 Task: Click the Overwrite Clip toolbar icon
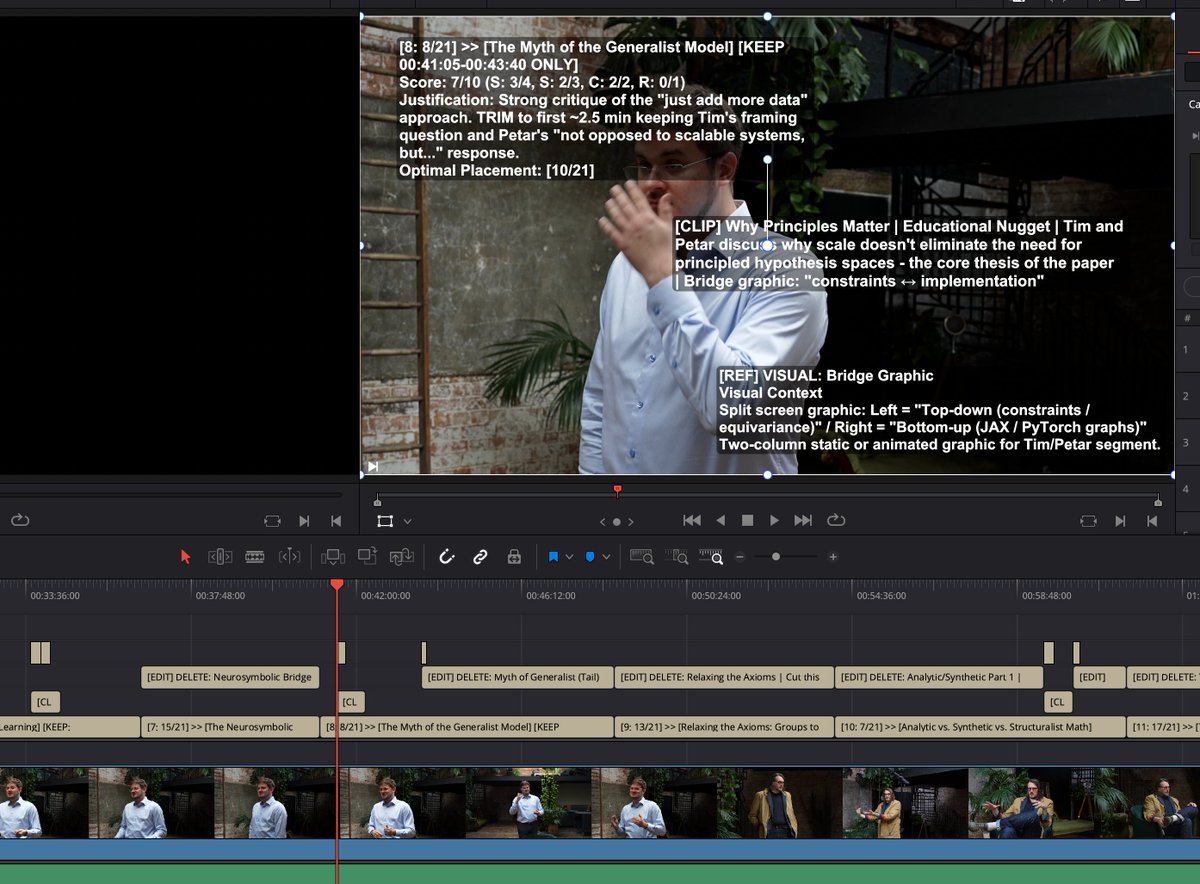pos(367,557)
